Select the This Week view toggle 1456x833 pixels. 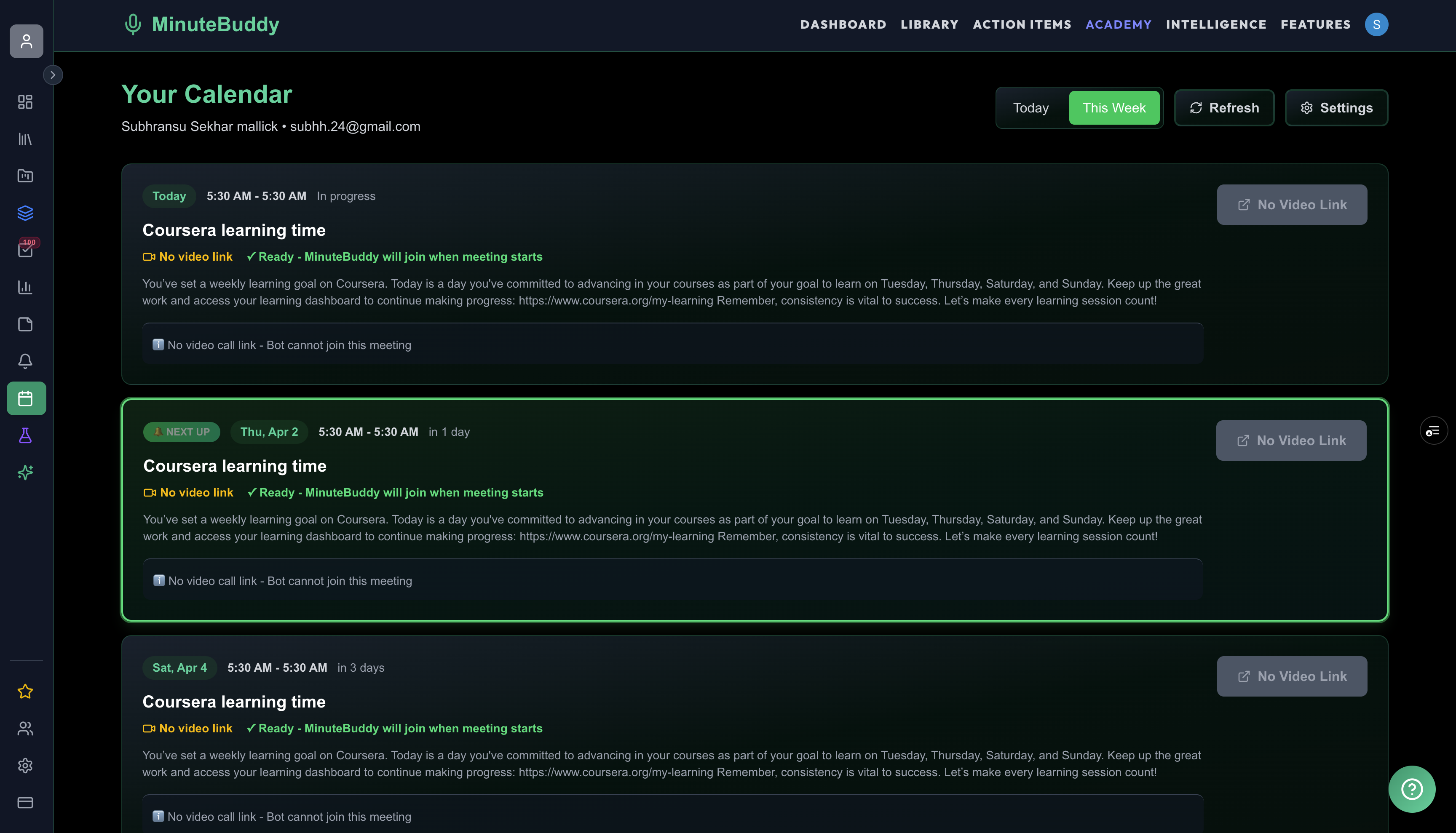(1114, 107)
